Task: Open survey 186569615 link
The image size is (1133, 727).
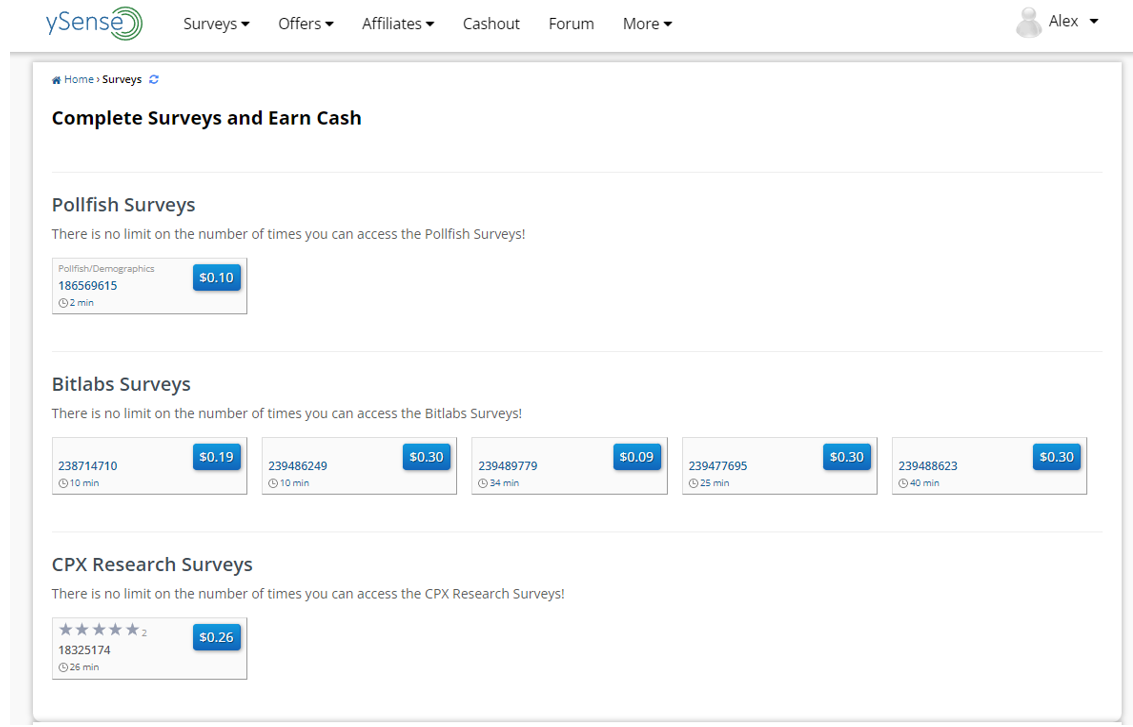Action: (87, 286)
